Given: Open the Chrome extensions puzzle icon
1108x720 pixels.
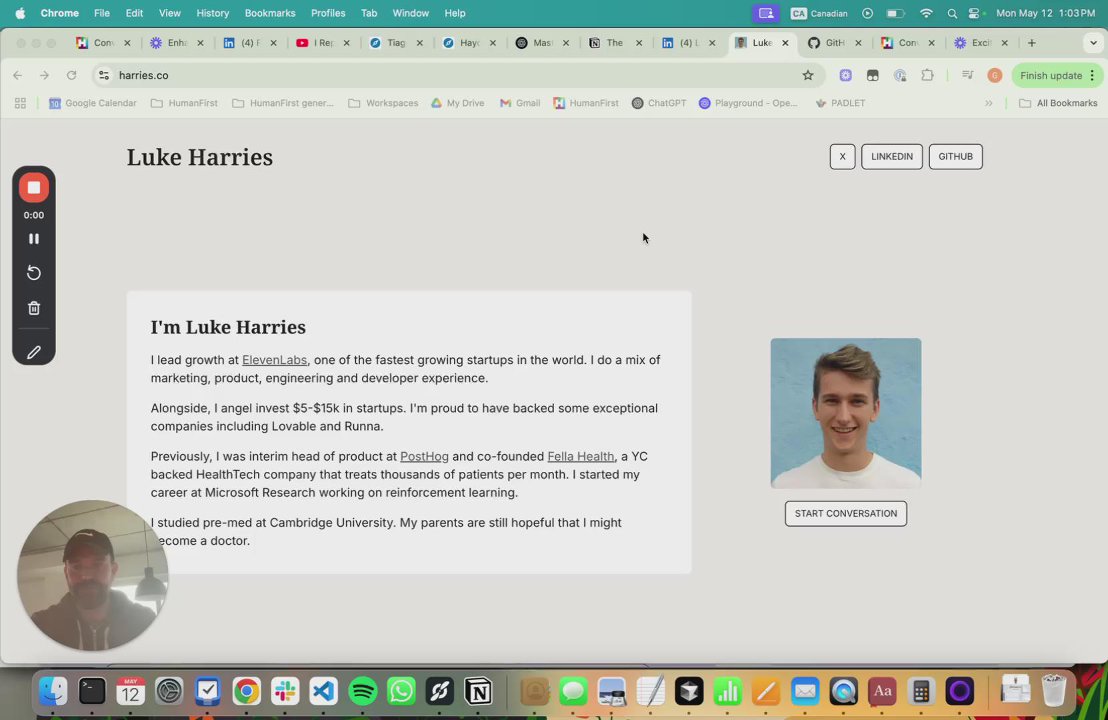Looking at the screenshot, I should 927,76.
